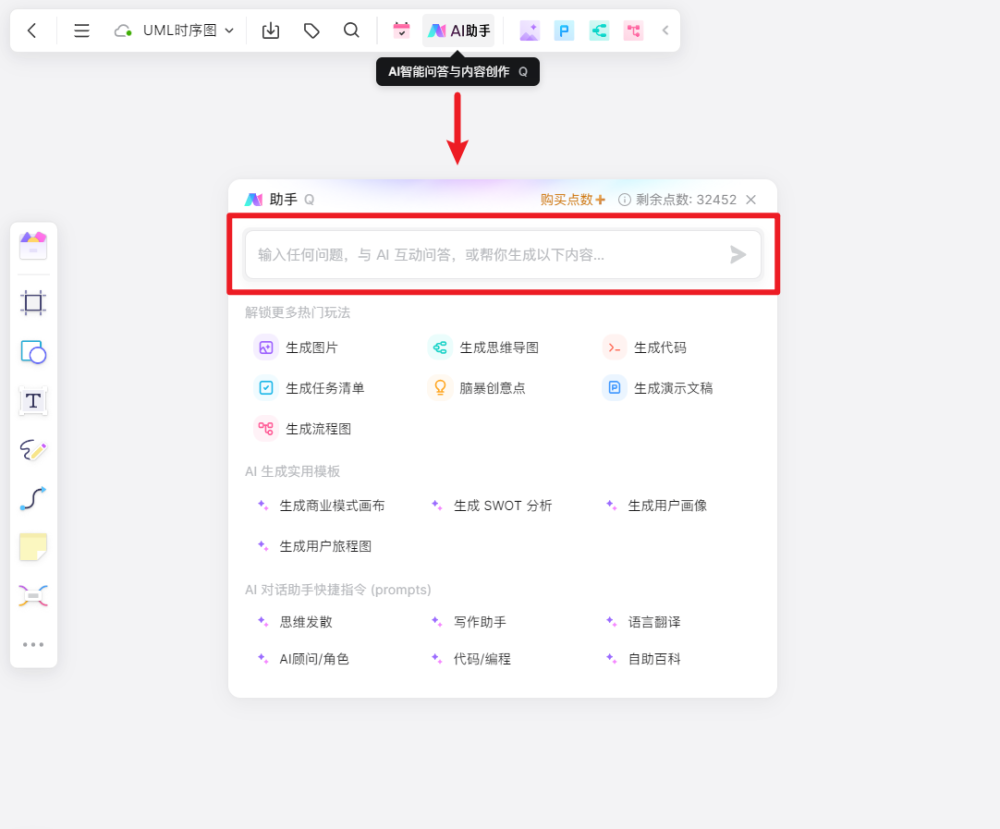Pick the 自助百科 prompt
Image resolution: width=1000 pixels, height=829 pixels.
tap(643, 659)
